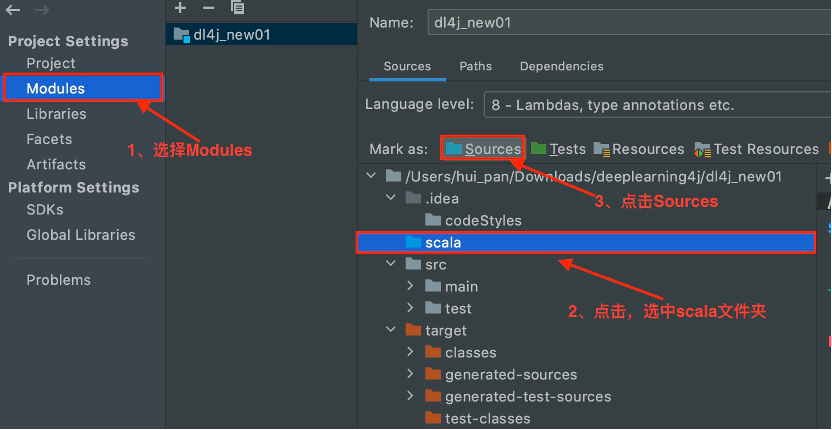
Task: Mark selected folder as Sources
Action: click(x=483, y=149)
